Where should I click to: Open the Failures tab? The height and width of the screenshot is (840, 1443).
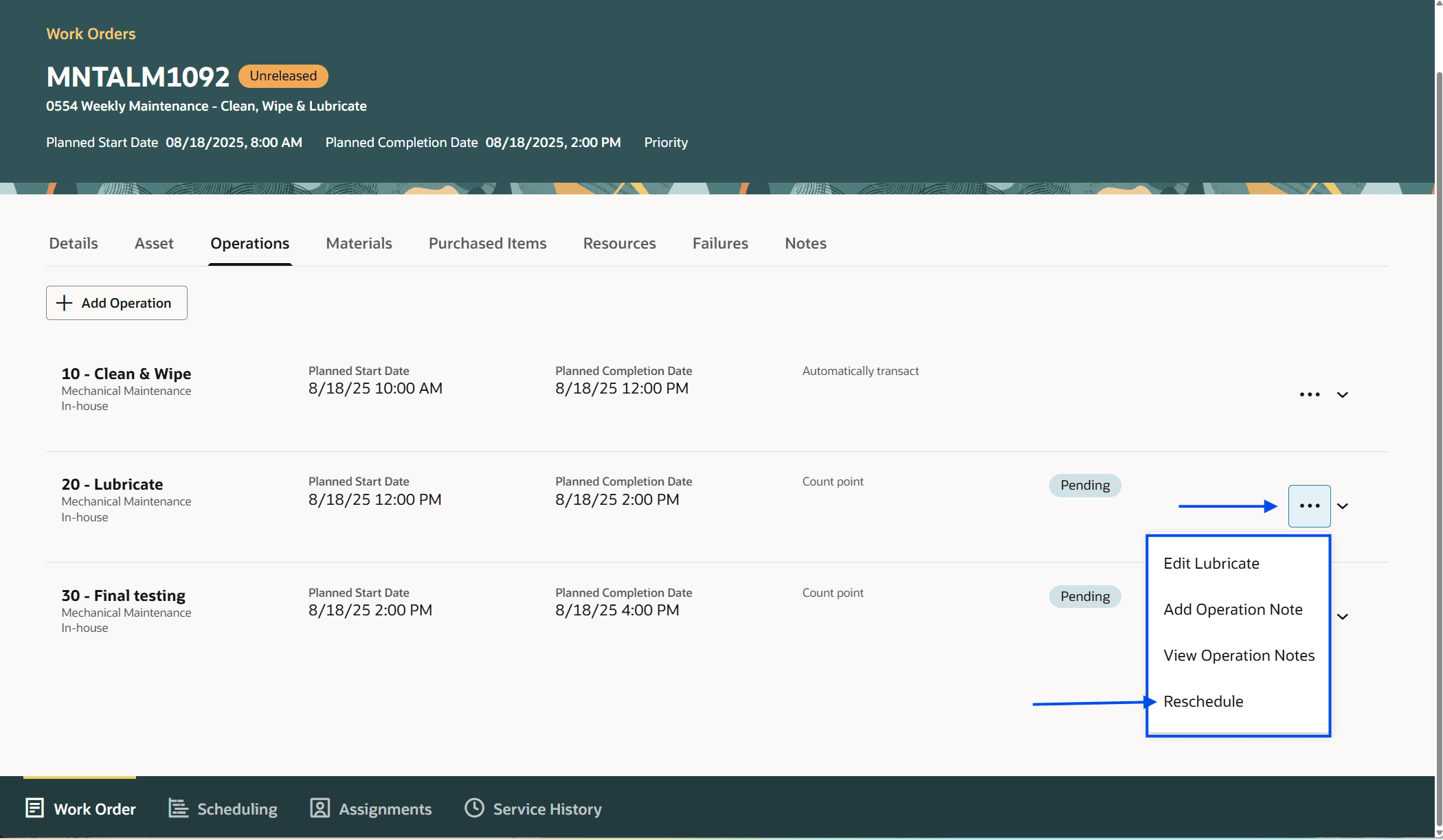point(720,243)
